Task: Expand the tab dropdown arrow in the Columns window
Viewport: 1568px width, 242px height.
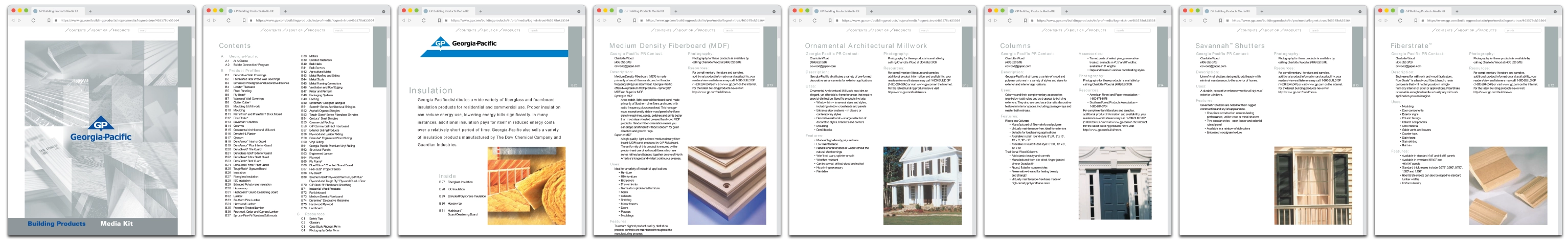Action: (x=1165, y=12)
